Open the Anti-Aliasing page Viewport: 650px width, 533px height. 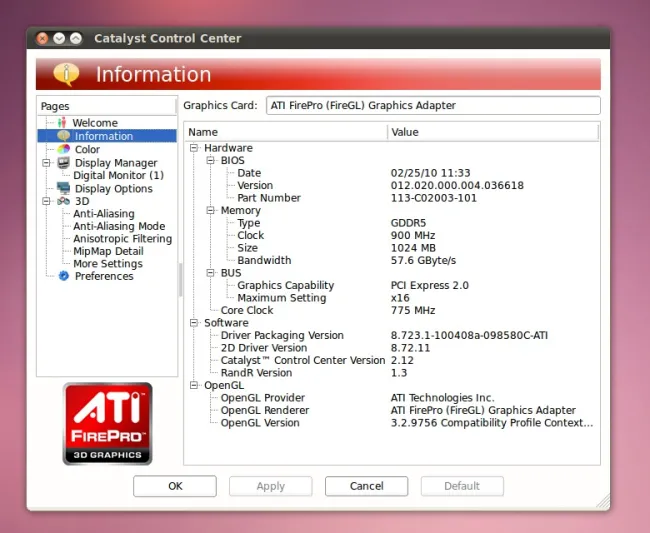[104, 213]
